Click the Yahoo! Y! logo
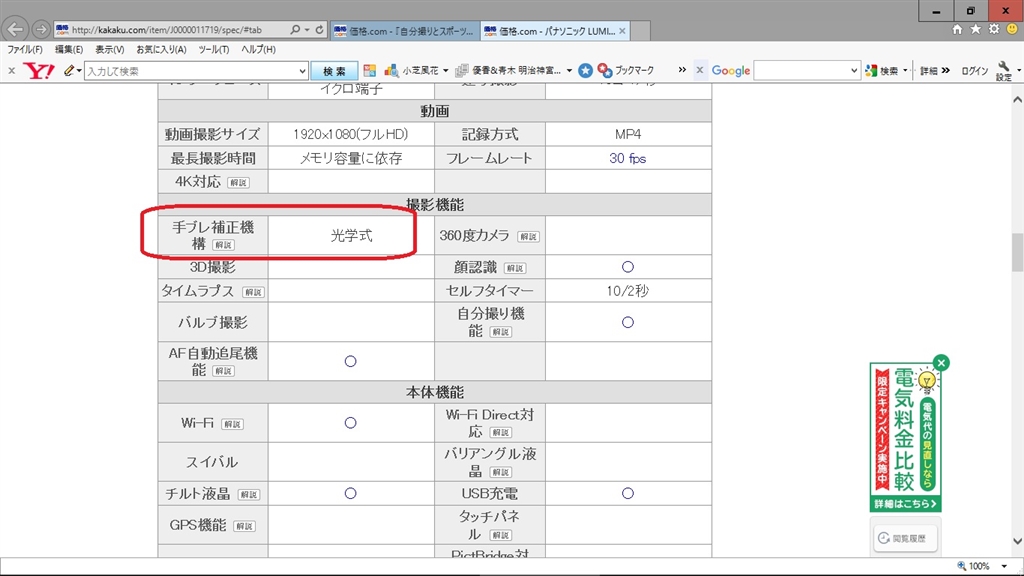The width and height of the screenshot is (1024, 576). click(x=39, y=71)
